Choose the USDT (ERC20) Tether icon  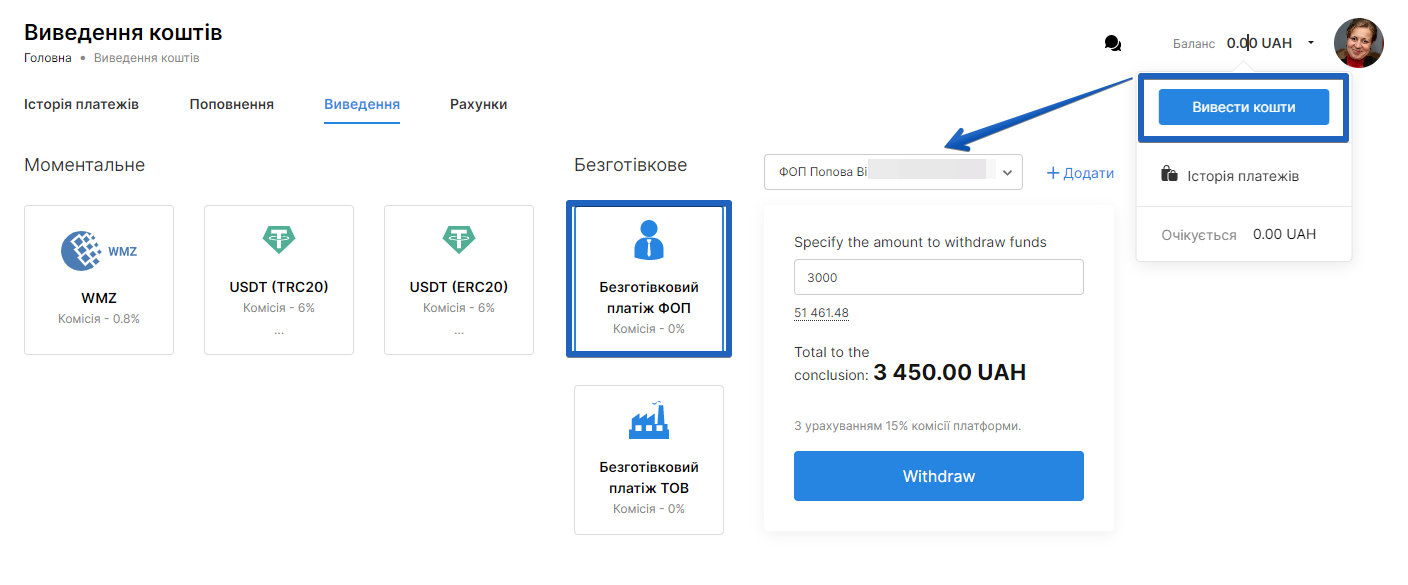coord(459,238)
